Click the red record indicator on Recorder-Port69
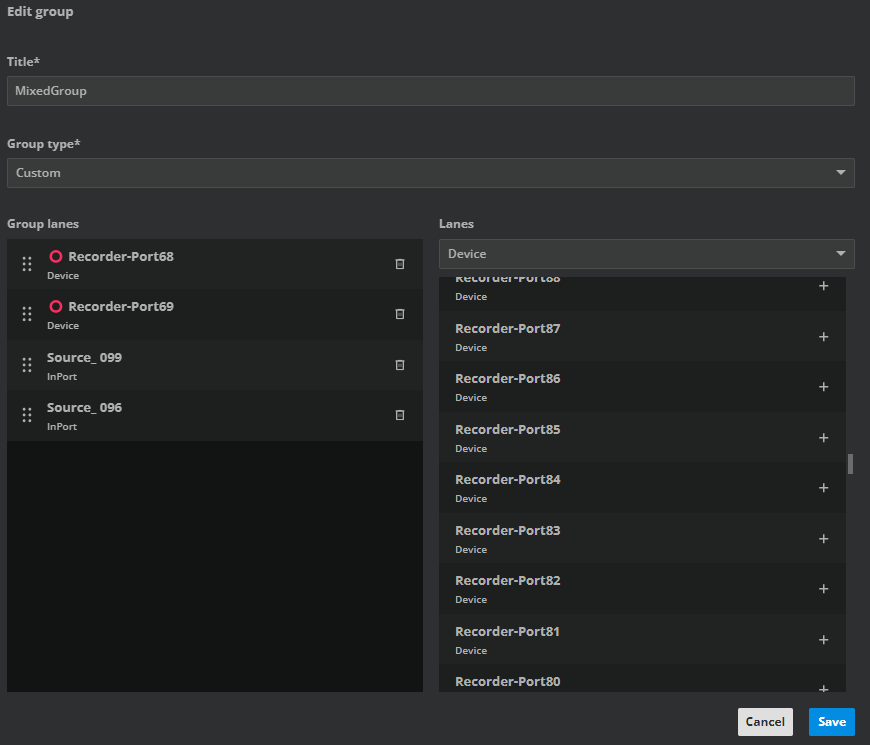The height and width of the screenshot is (745, 870). [x=56, y=306]
